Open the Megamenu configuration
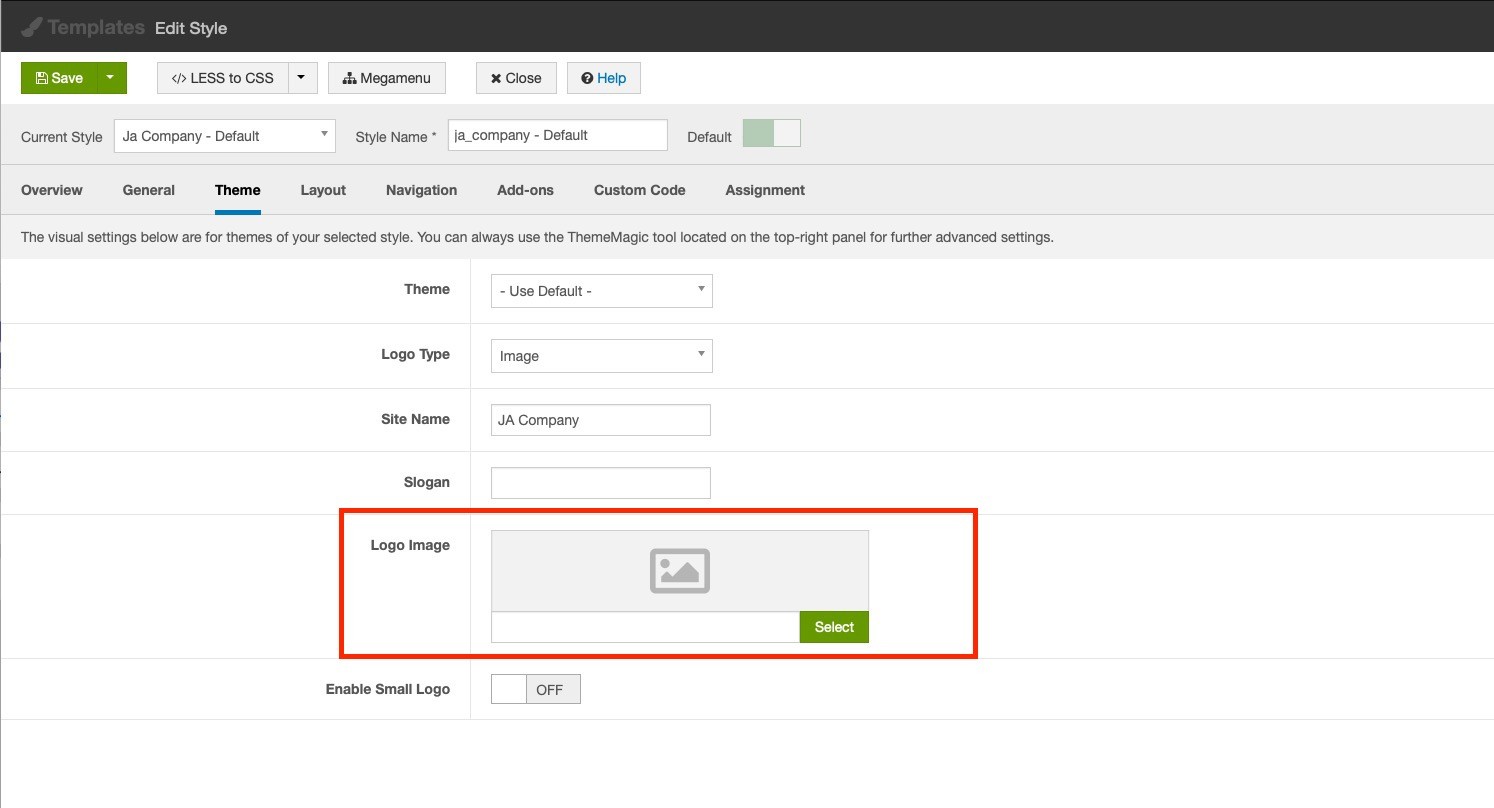This screenshot has width=1494, height=808. tap(386, 78)
